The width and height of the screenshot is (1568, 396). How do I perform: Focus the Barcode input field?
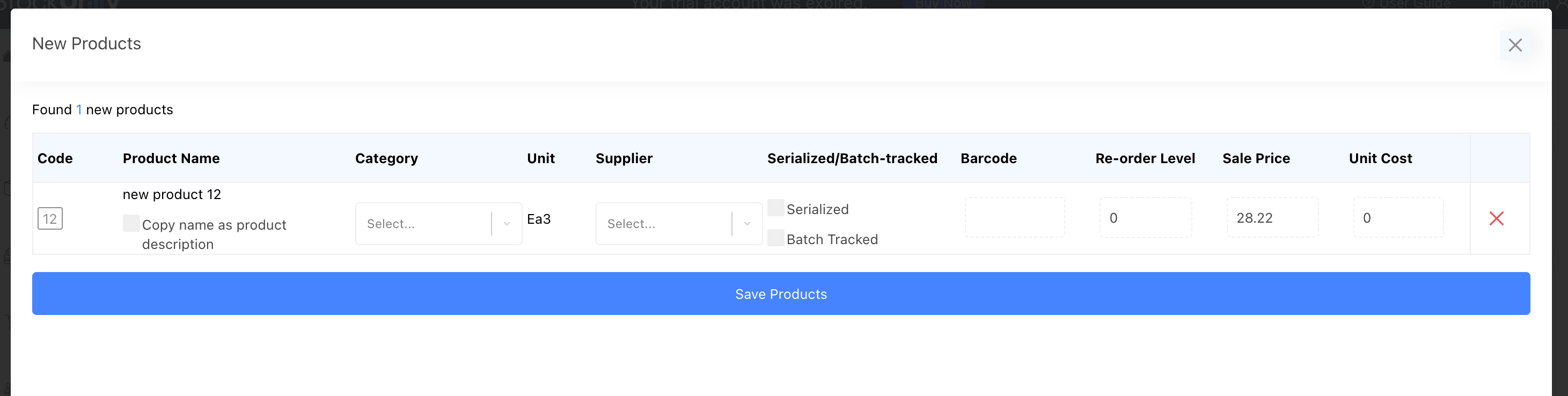click(x=1014, y=218)
